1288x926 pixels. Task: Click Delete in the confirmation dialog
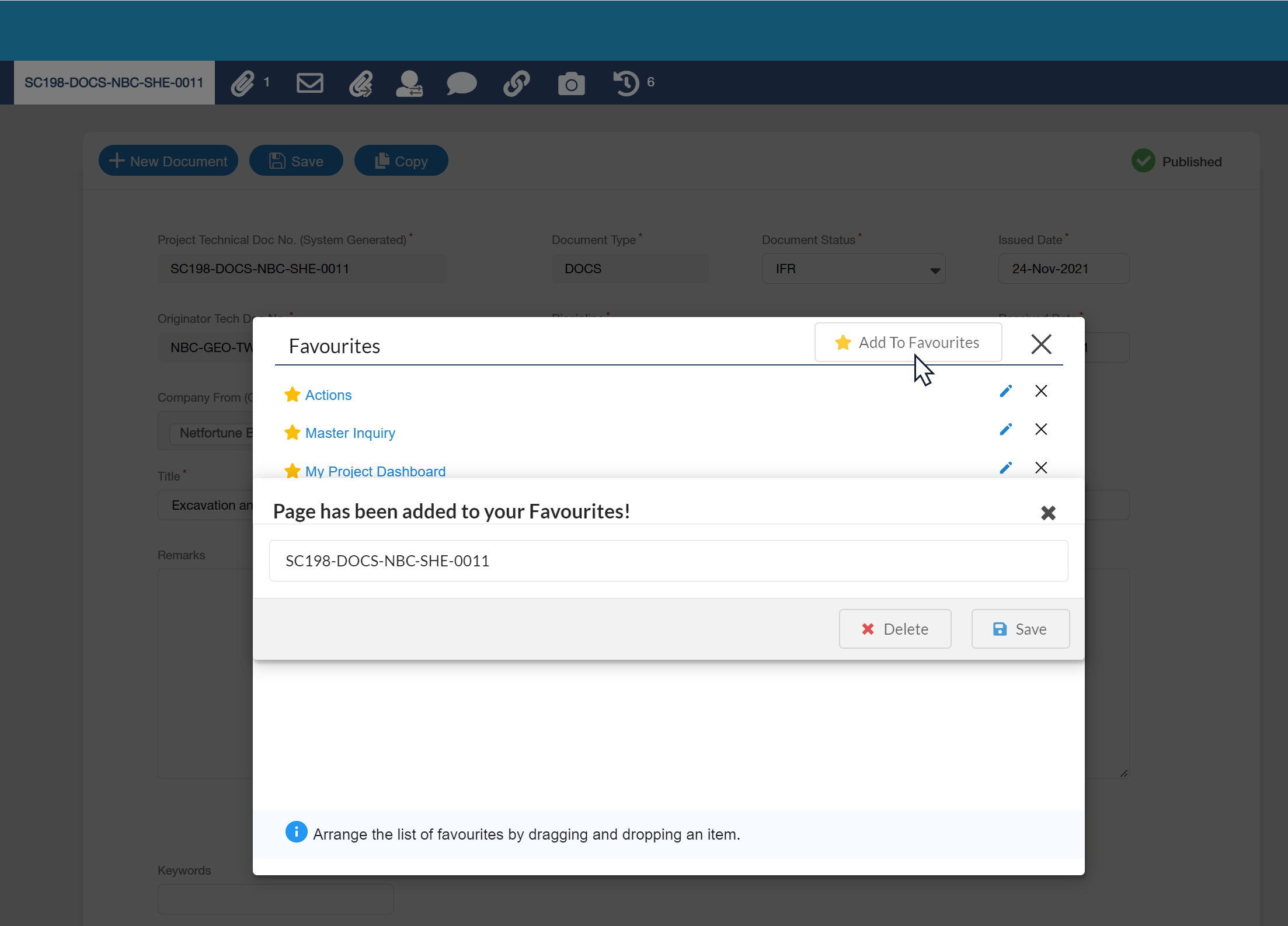[894, 629]
